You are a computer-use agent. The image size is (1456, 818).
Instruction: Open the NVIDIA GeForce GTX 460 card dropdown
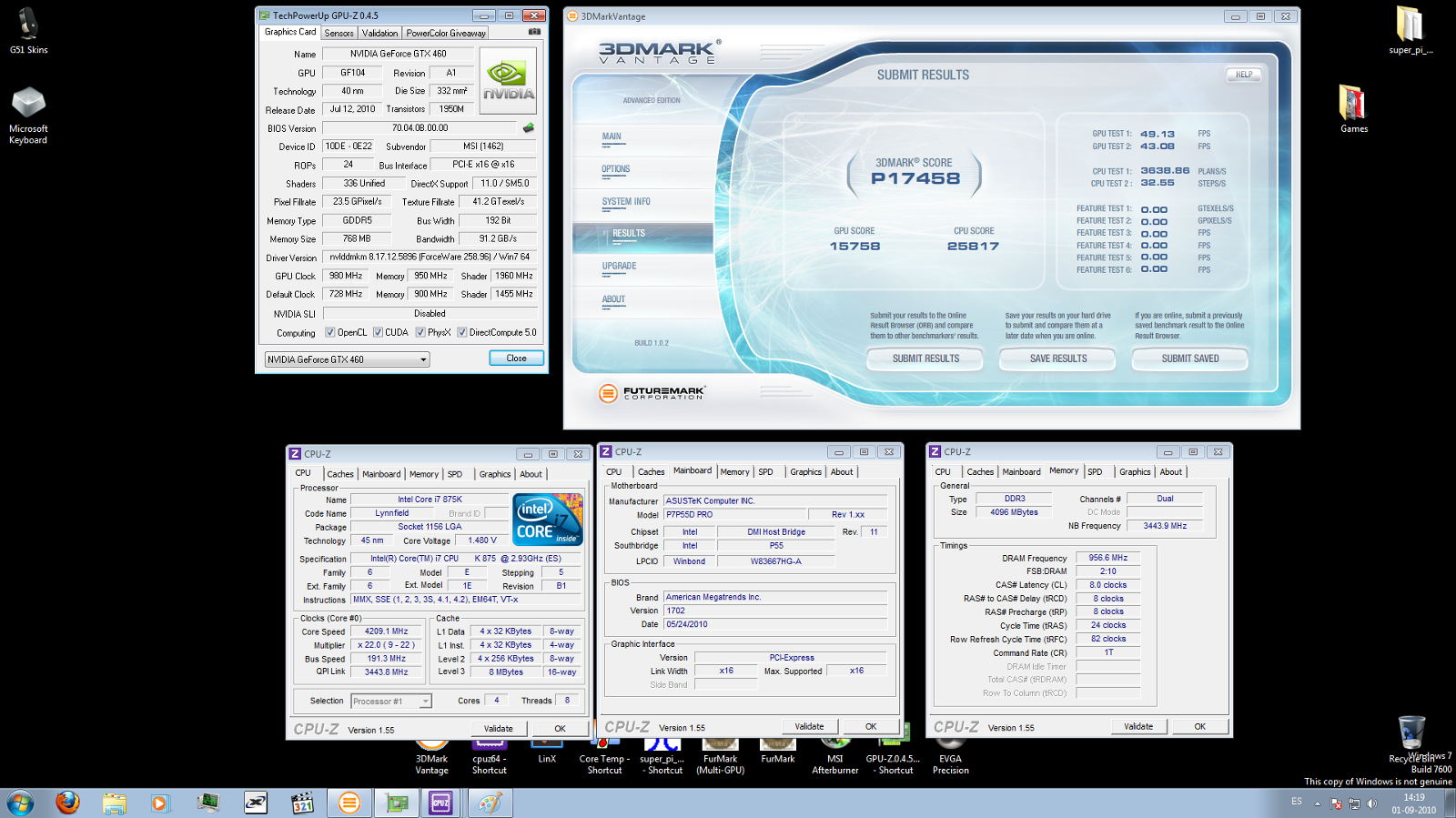pyautogui.click(x=347, y=359)
